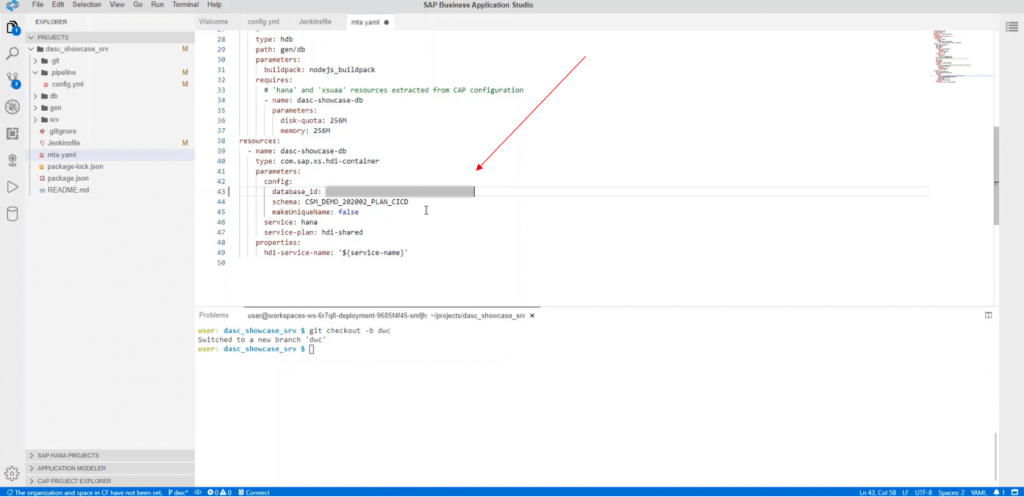
Task: Open the Run menu
Action: (157, 5)
